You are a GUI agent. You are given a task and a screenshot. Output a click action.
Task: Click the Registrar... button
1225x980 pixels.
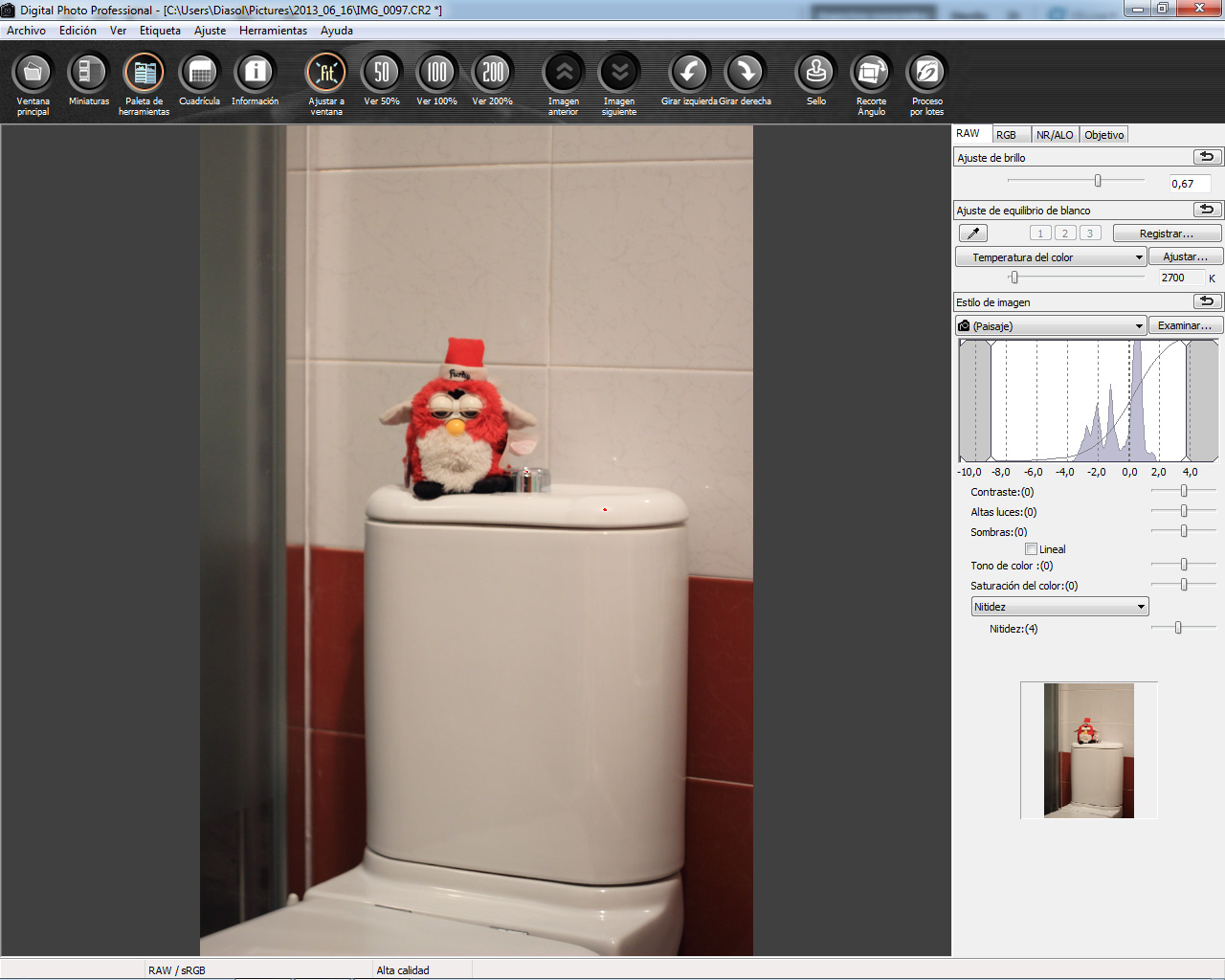1167,234
